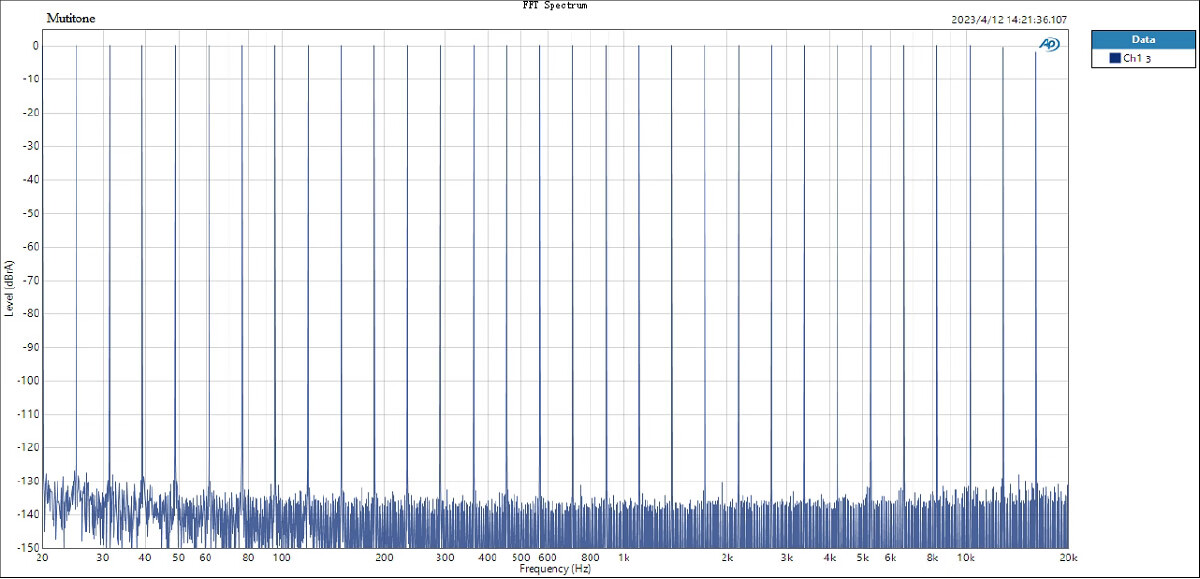
Task: Click the -150 tick on the level axis
Action: [28, 548]
